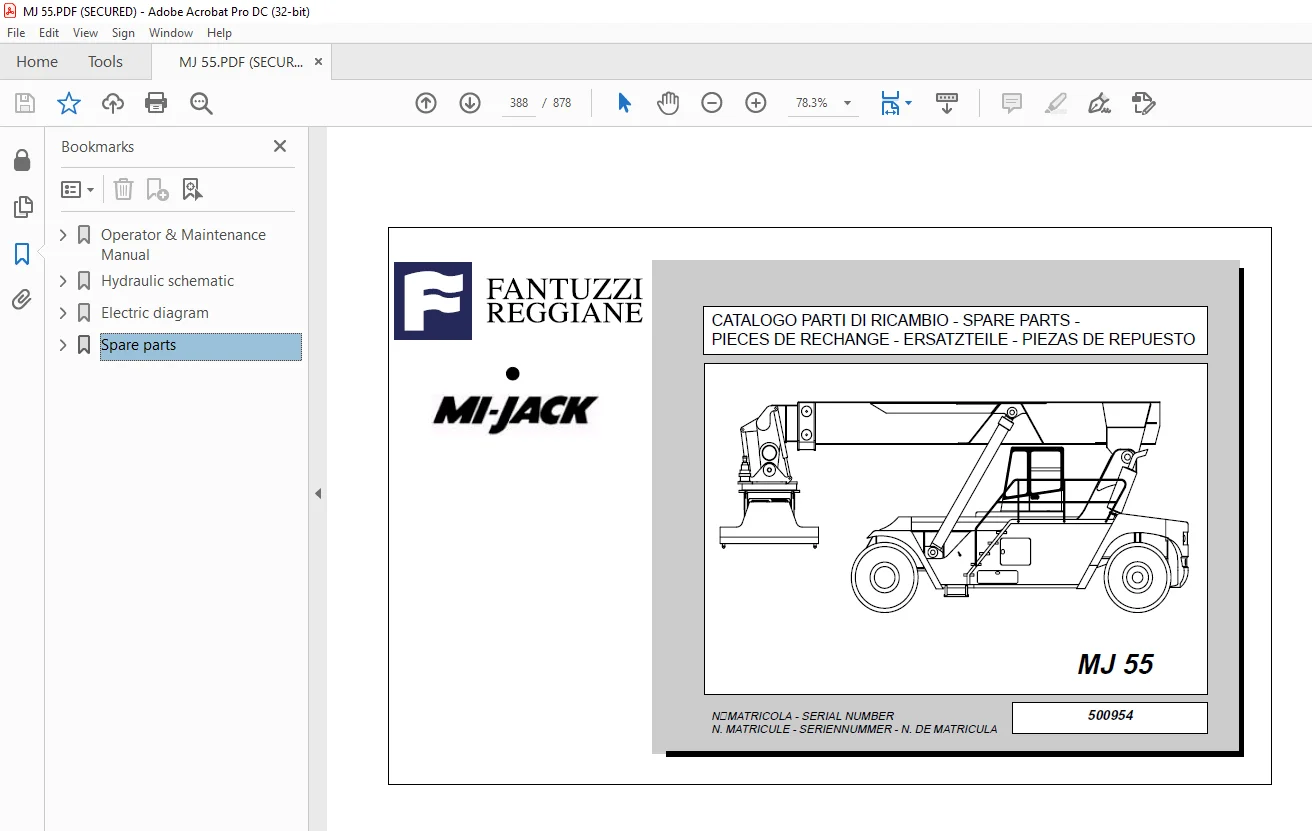Expand the Hydraulic schematic bookmark
1312x831 pixels.
(x=64, y=281)
